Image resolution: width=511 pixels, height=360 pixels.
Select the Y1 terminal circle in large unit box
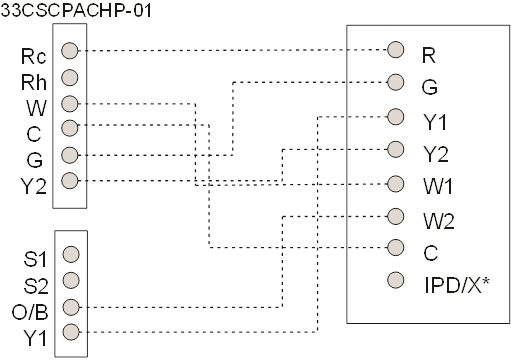coord(396,117)
